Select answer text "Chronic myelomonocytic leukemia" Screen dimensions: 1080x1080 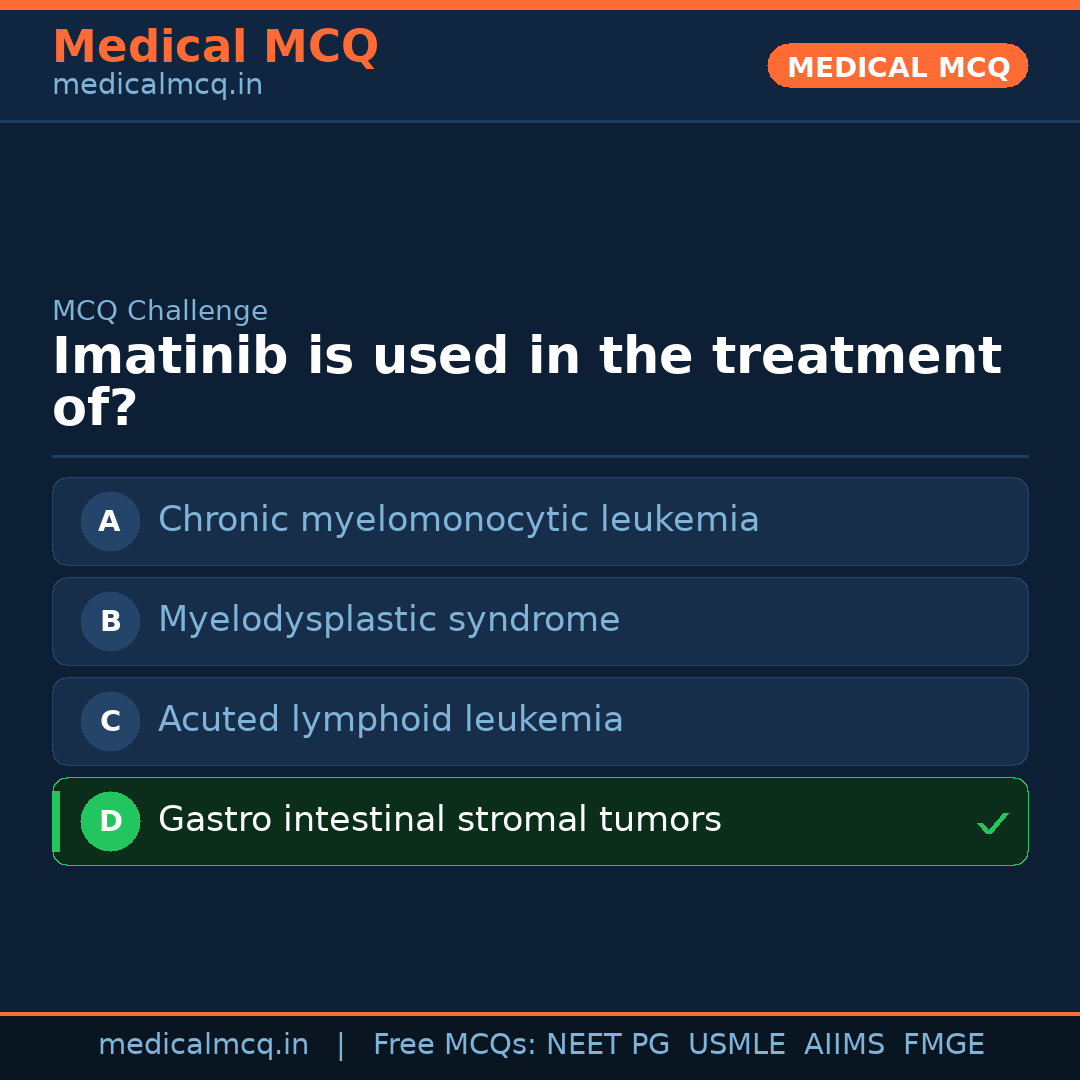click(458, 520)
